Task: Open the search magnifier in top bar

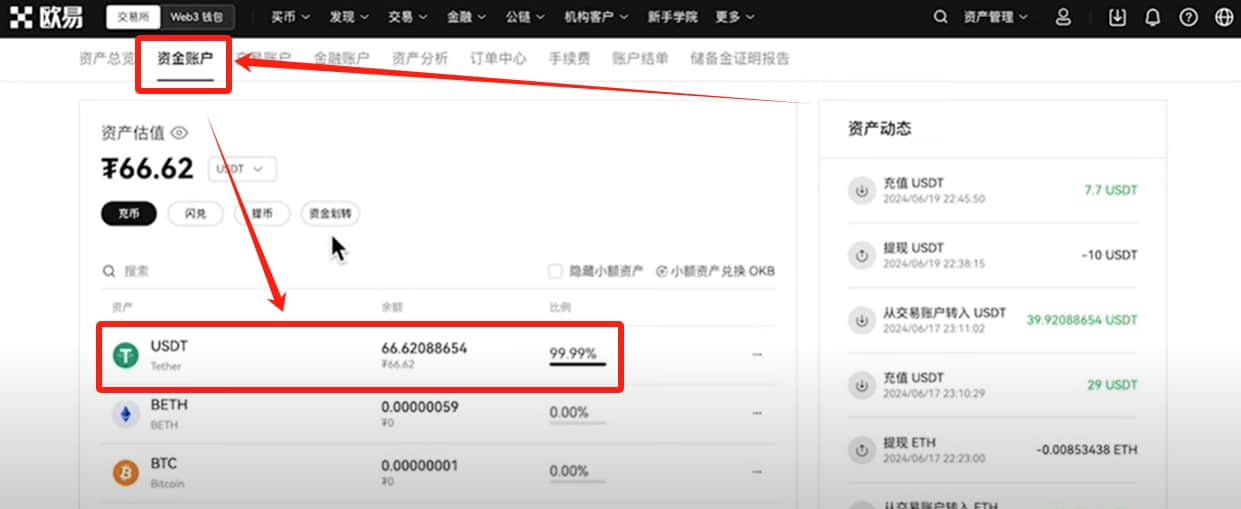Action: [940, 17]
